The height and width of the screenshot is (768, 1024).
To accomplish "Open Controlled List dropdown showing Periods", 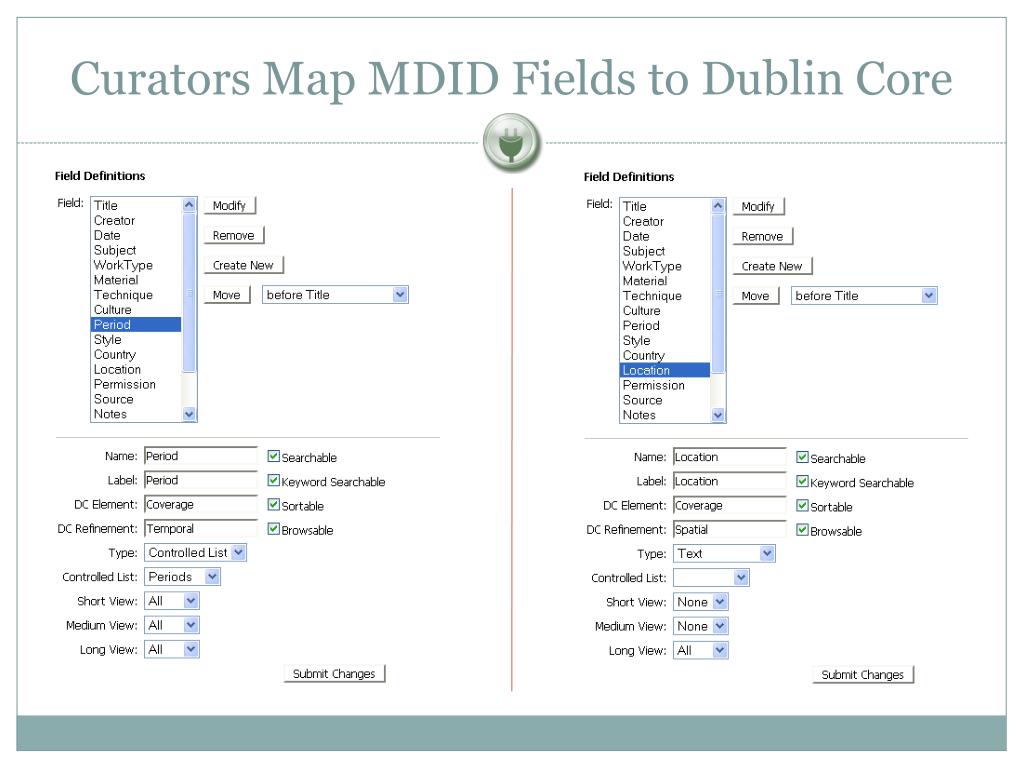I will pyautogui.click(x=182, y=577).
